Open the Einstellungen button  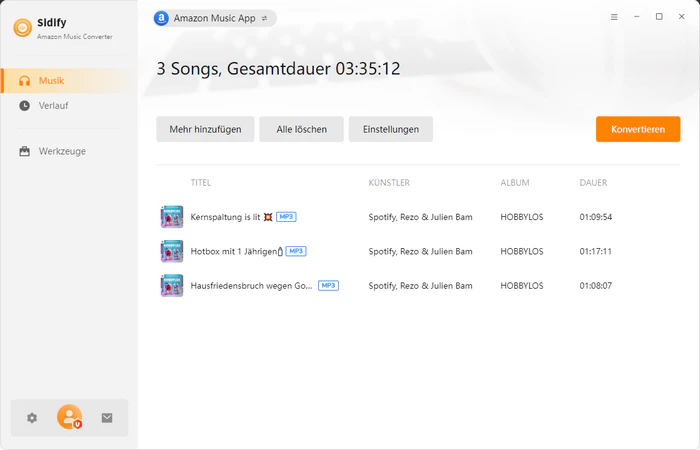[x=390, y=129]
